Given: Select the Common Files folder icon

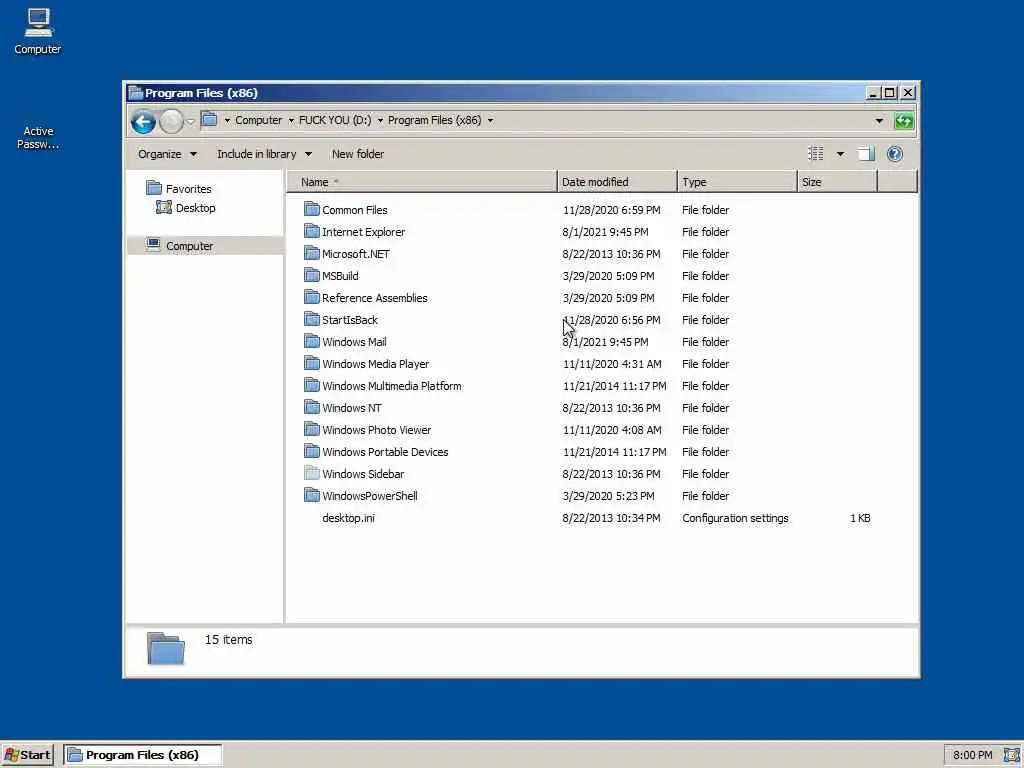Looking at the screenshot, I should tap(312, 209).
